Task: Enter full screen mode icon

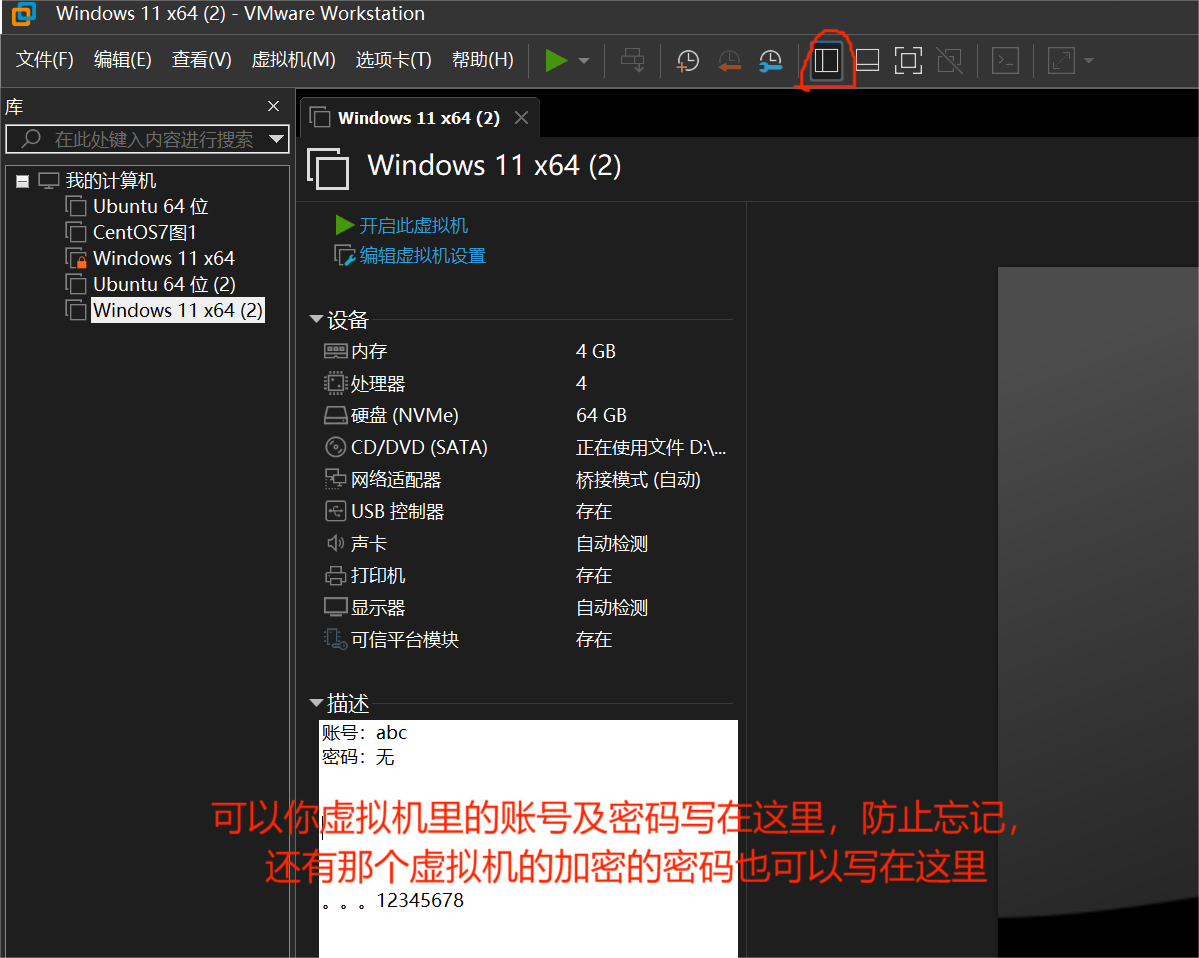Action: (x=908, y=60)
